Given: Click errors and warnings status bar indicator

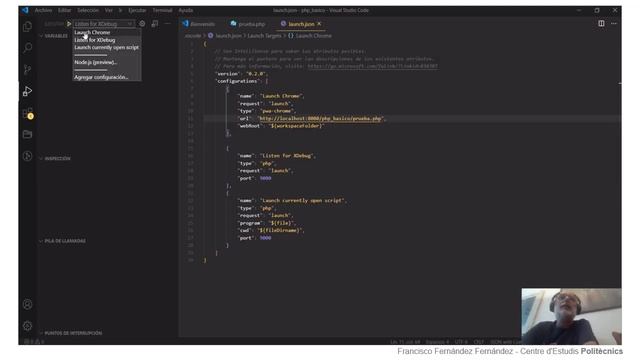Looking at the screenshot, I should point(34,341).
